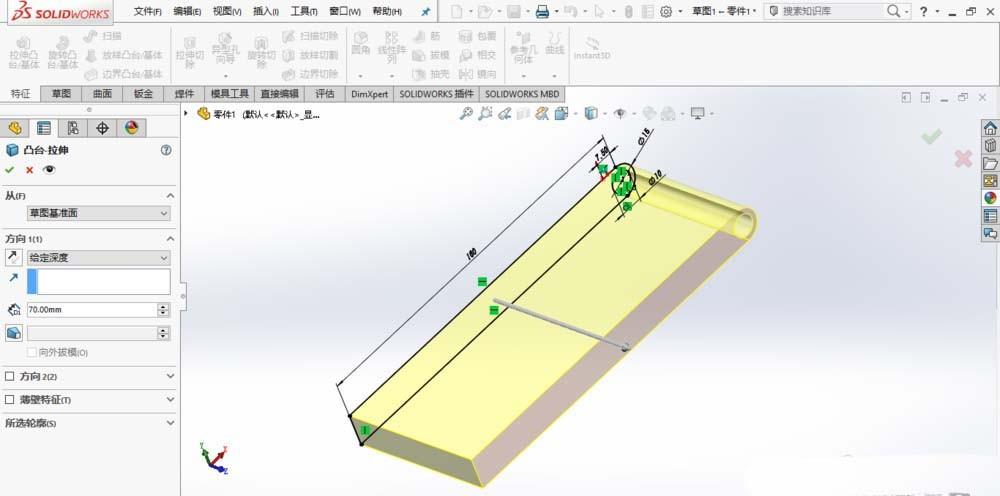
Task: Switch to the 曲面 ribbon tab
Action: tap(102, 94)
